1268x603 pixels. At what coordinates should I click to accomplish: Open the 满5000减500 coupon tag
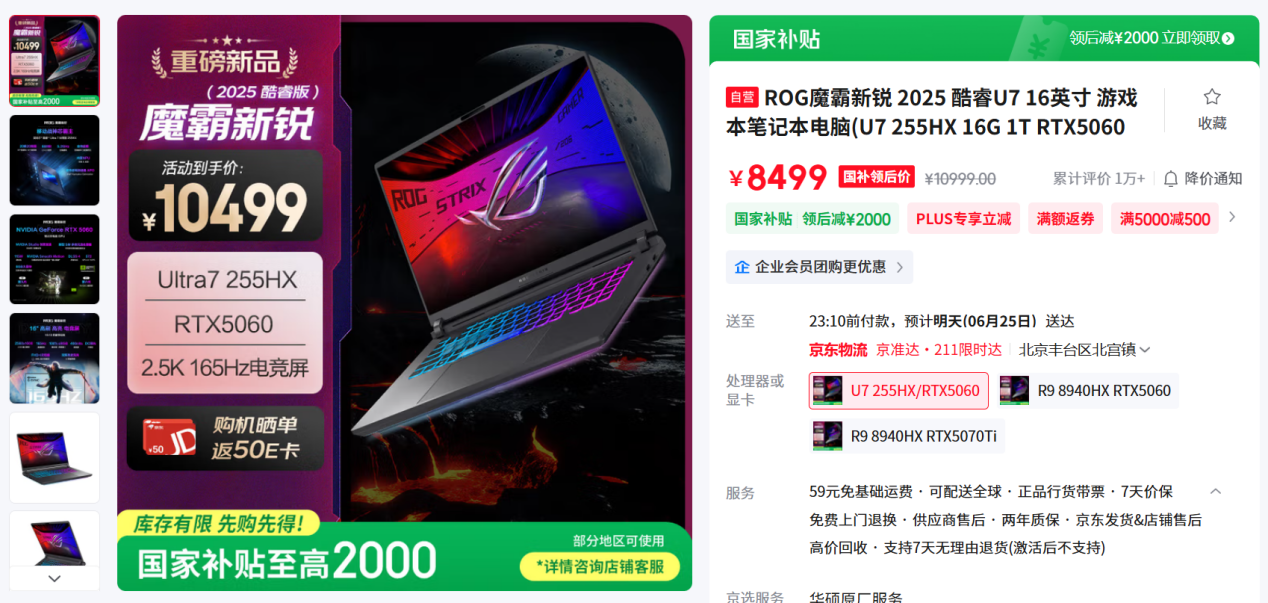pyautogui.click(x=1165, y=219)
